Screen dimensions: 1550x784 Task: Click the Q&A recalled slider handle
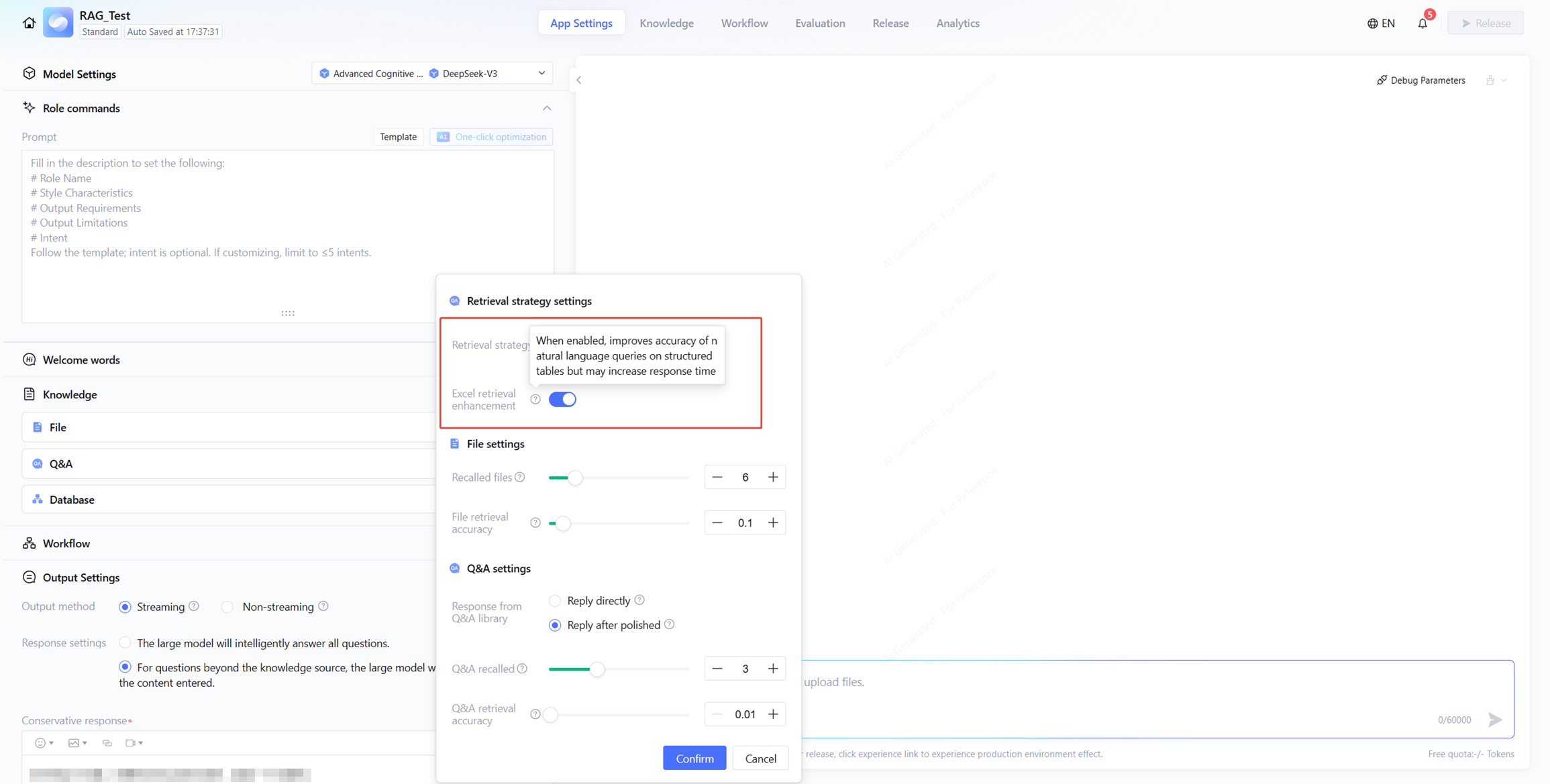coord(597,669)
